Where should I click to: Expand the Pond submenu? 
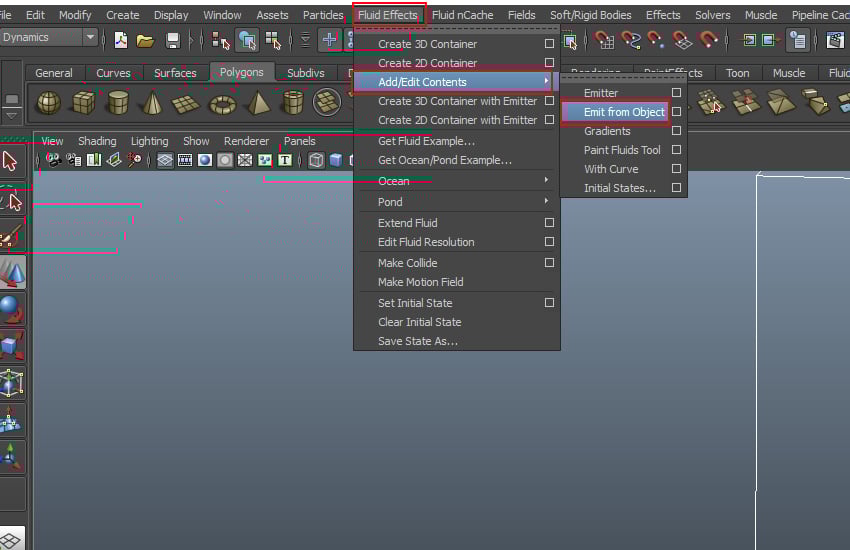[456, 202]
